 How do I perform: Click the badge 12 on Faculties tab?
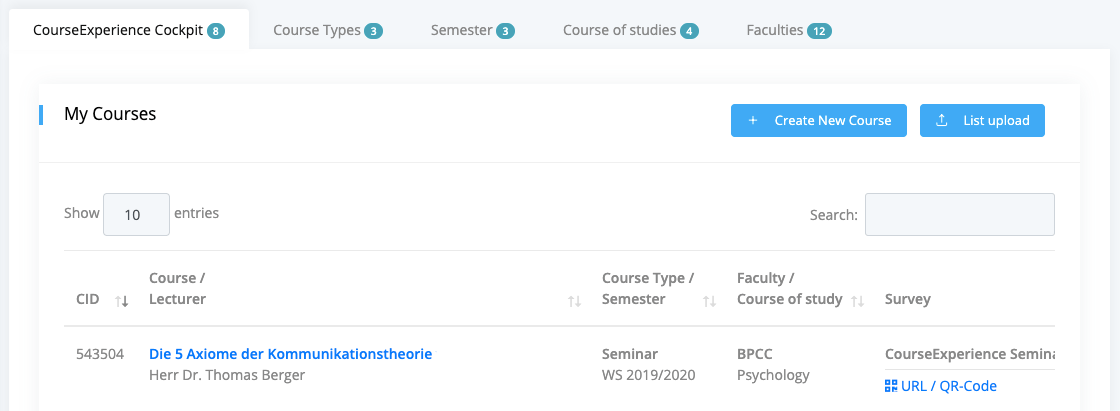click(x=819, y=31)
